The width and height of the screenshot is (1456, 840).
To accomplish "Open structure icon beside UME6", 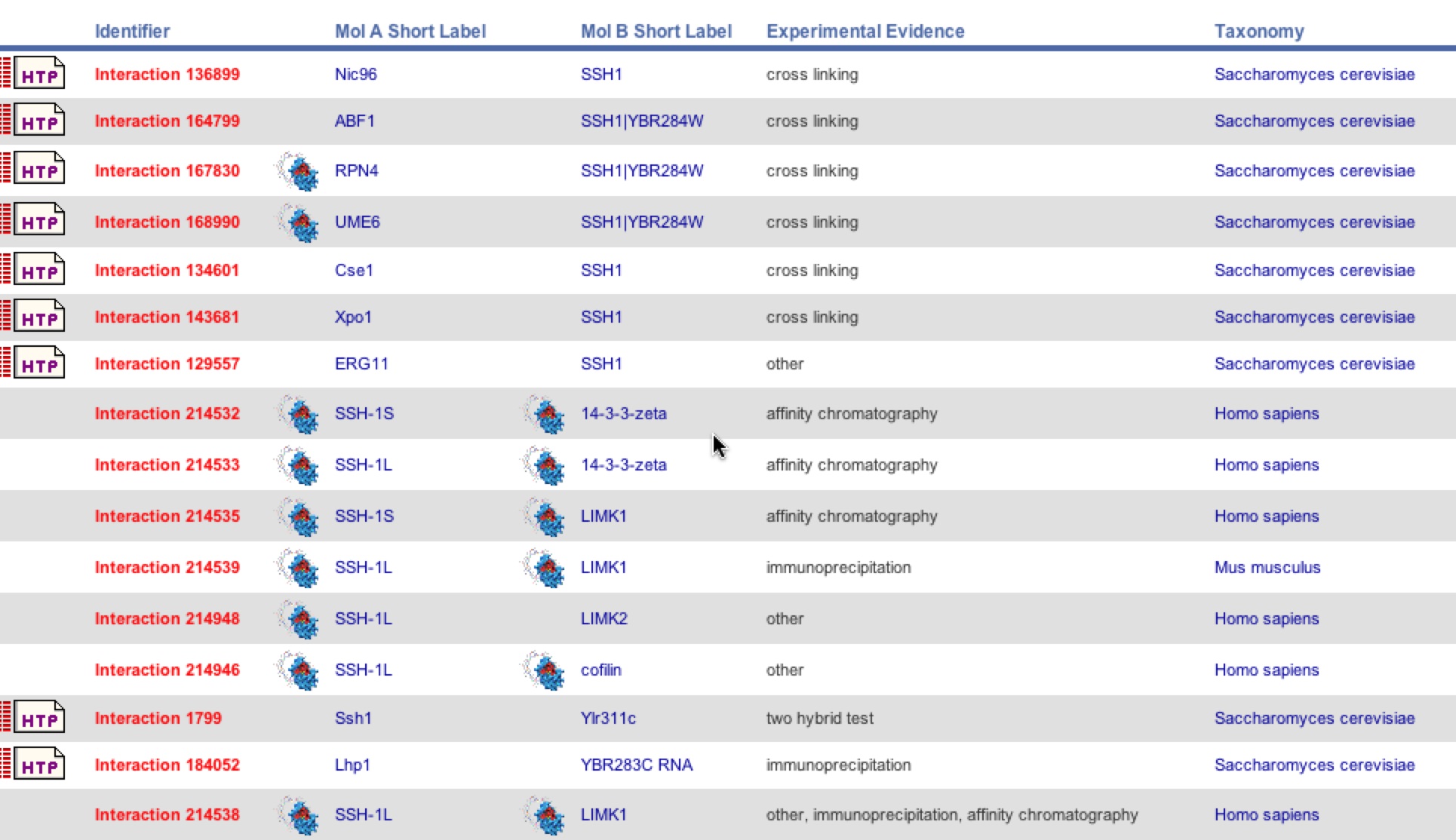I will (x=299, y=222).
